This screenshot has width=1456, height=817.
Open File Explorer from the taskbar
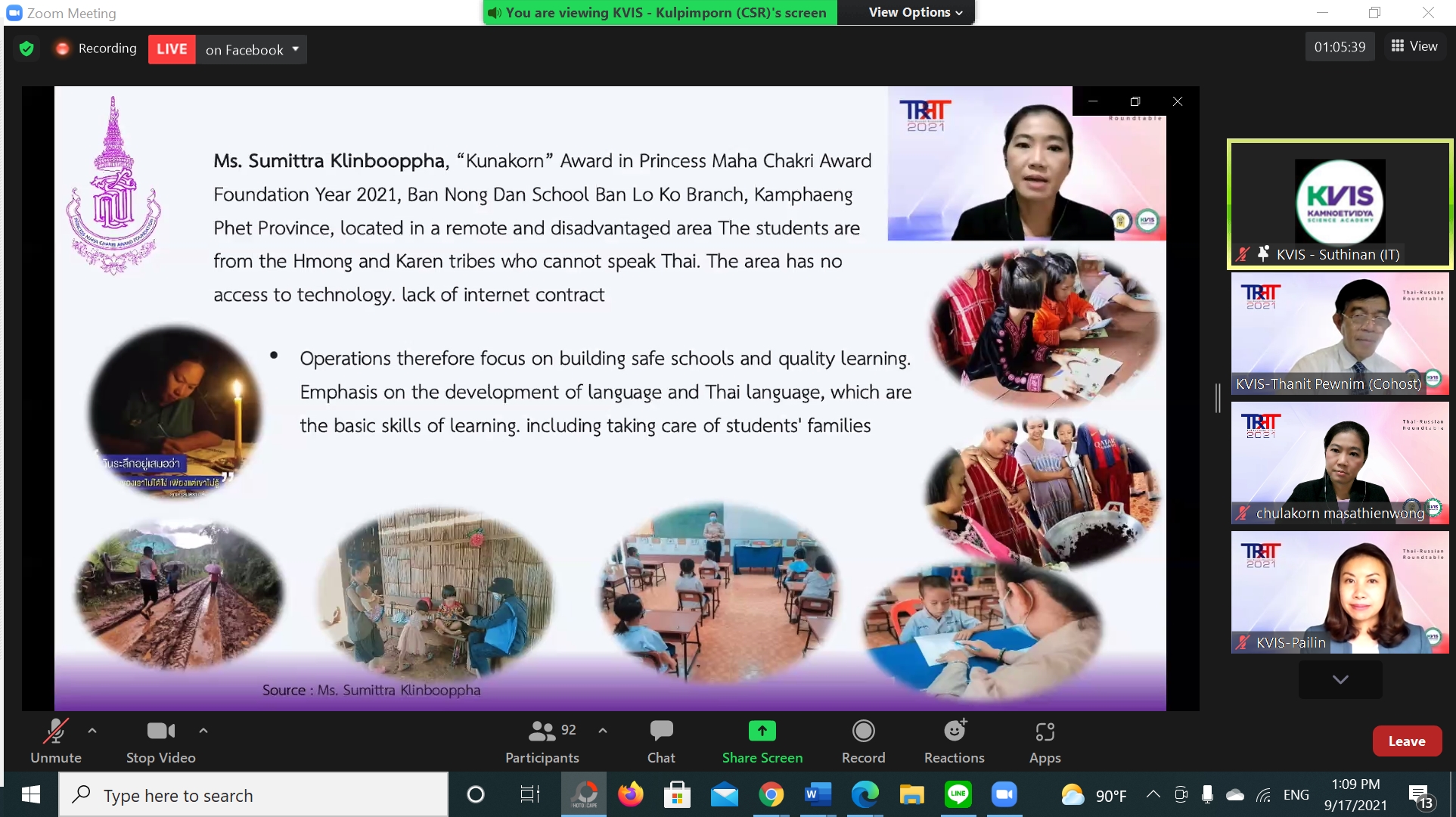pyautogui.click(x=911, y=794)
